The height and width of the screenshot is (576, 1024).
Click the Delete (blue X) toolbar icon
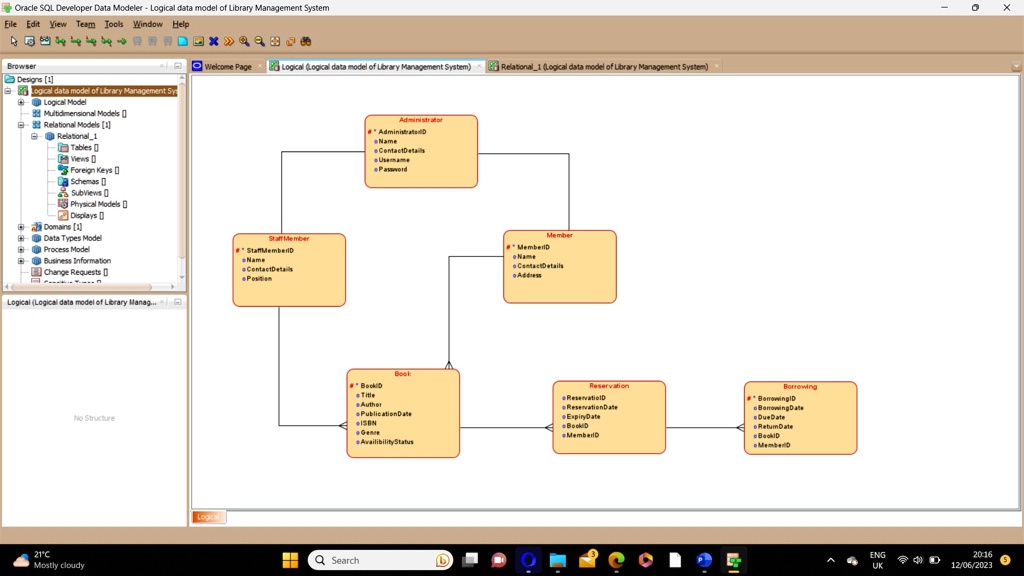pos(213,41)
